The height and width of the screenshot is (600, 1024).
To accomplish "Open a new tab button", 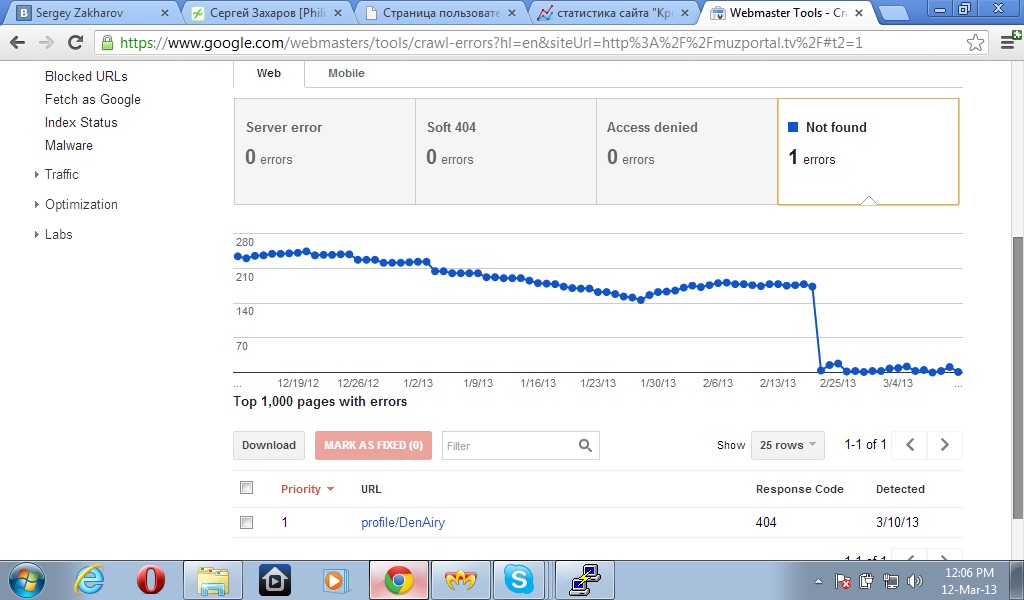I will 893,12.
